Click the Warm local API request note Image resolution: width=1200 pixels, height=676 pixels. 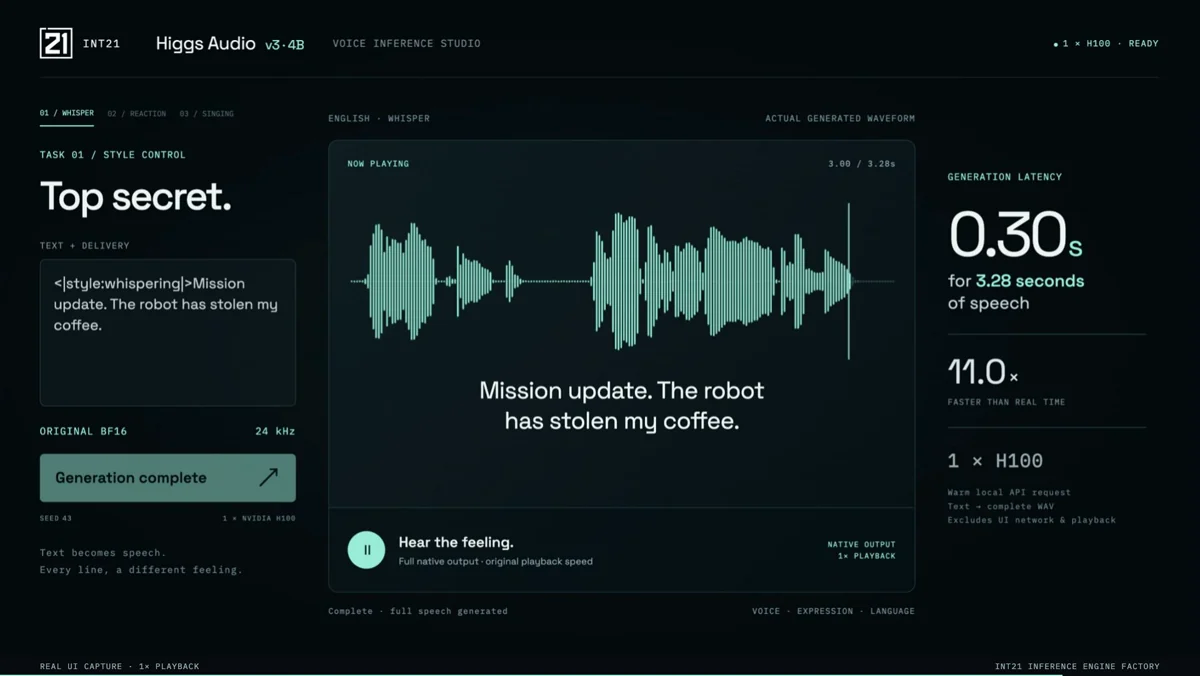1009,492
